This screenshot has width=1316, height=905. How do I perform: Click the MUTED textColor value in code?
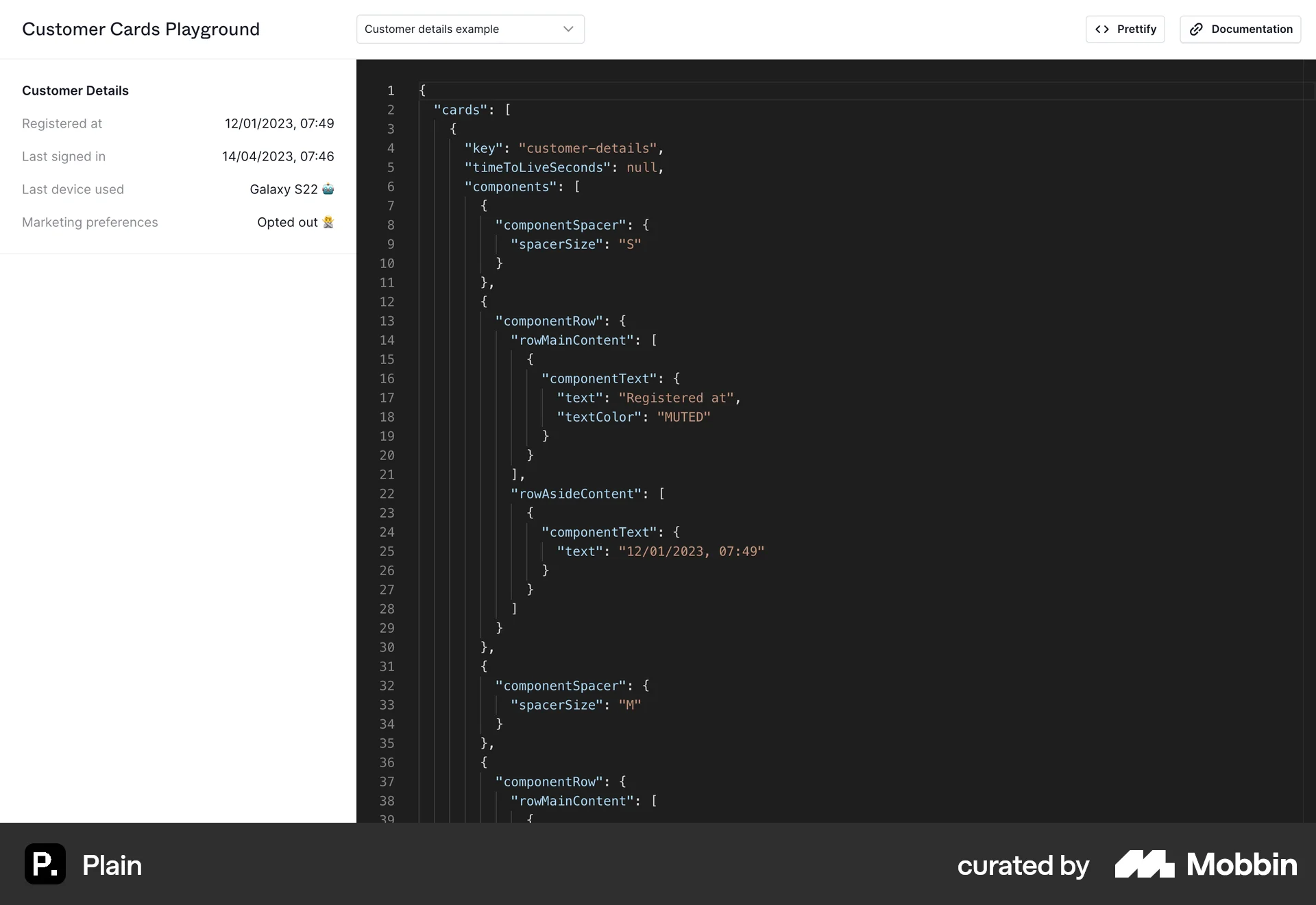(684, 417)
